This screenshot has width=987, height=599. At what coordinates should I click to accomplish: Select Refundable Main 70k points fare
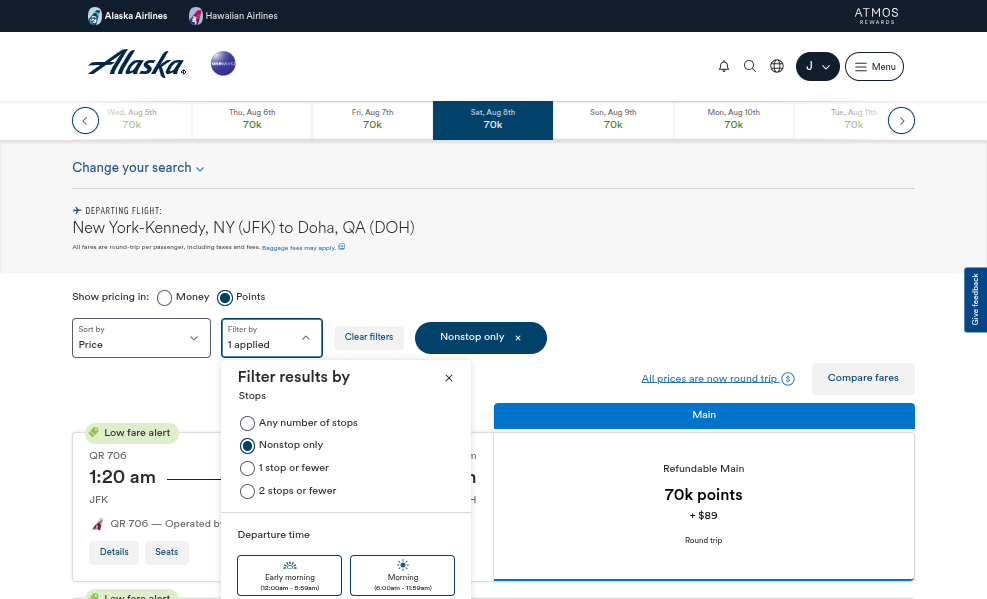704,505
